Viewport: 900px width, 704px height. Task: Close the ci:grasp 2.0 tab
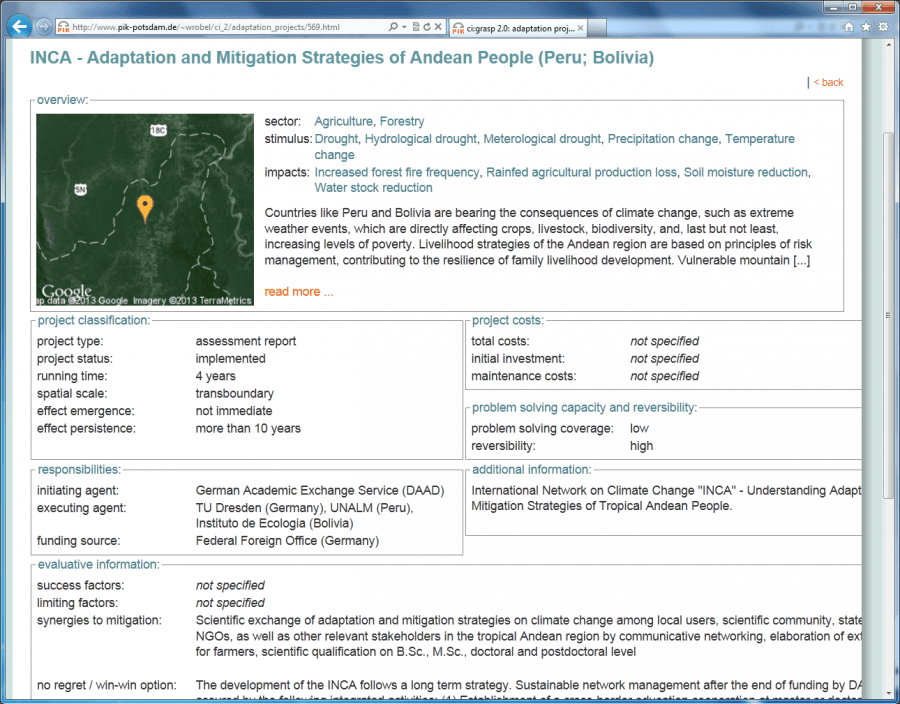580,28
